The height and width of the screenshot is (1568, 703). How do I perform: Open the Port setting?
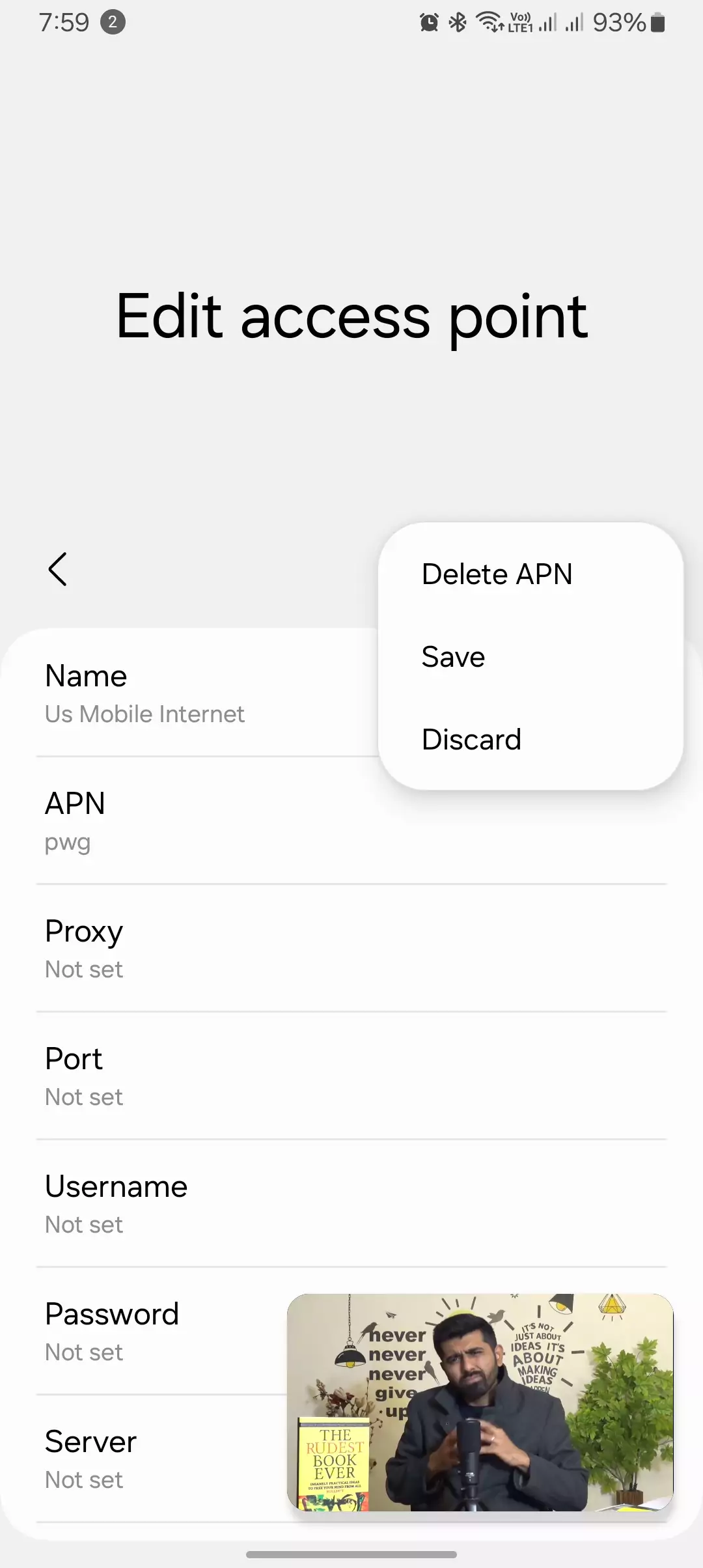point(351,1076)
